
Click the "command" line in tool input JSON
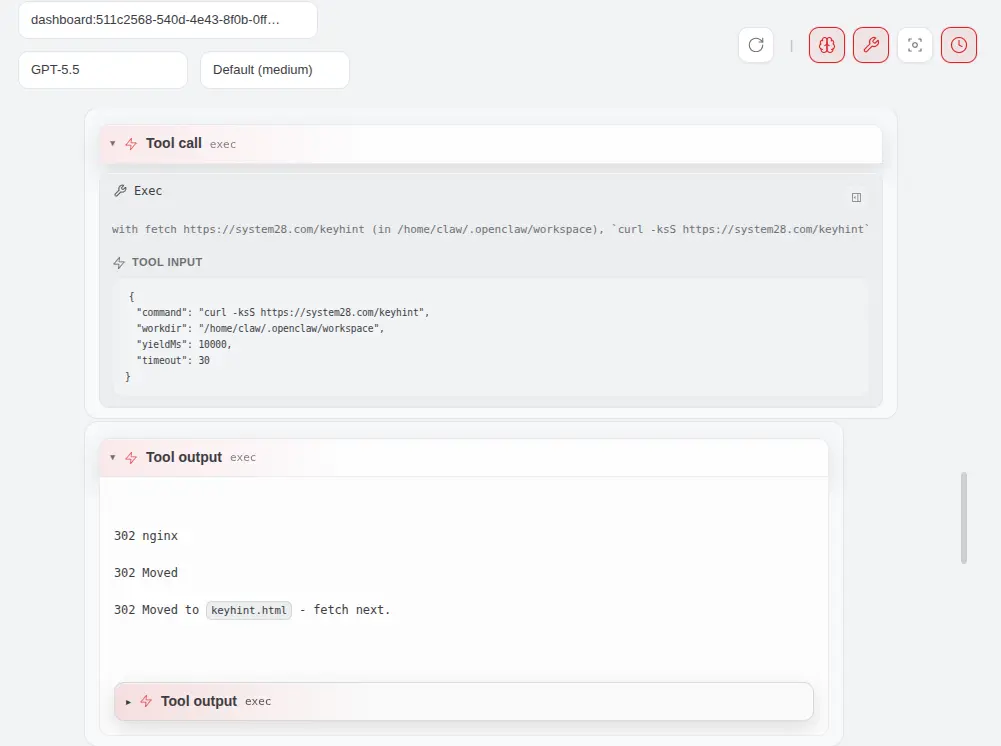[283, 313]
